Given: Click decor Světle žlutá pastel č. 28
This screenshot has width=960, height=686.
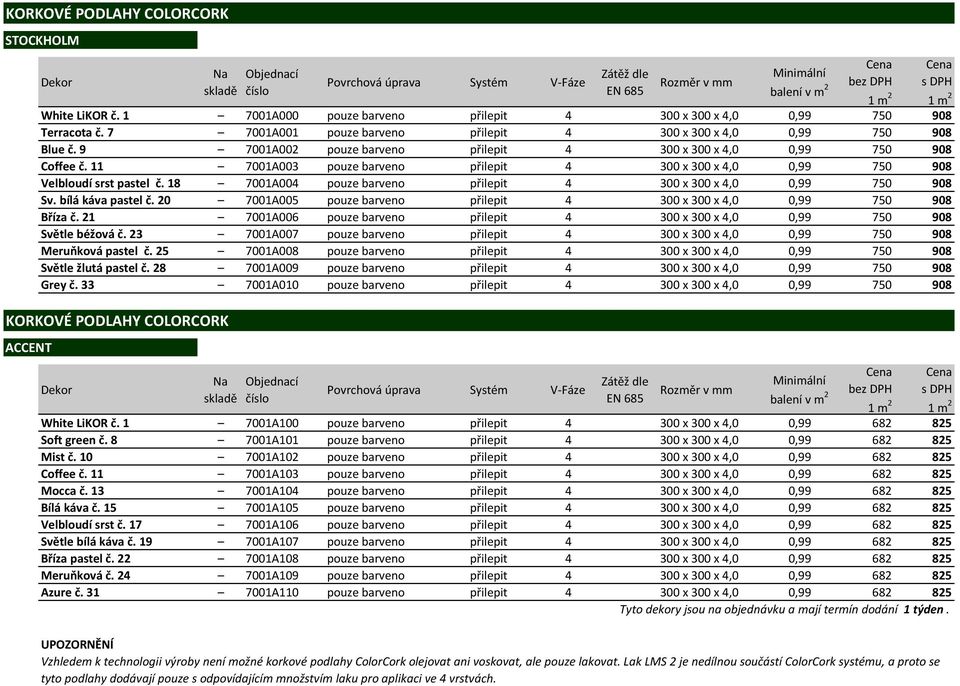Looking at the screenshot, I should click(x=103, y=268).
